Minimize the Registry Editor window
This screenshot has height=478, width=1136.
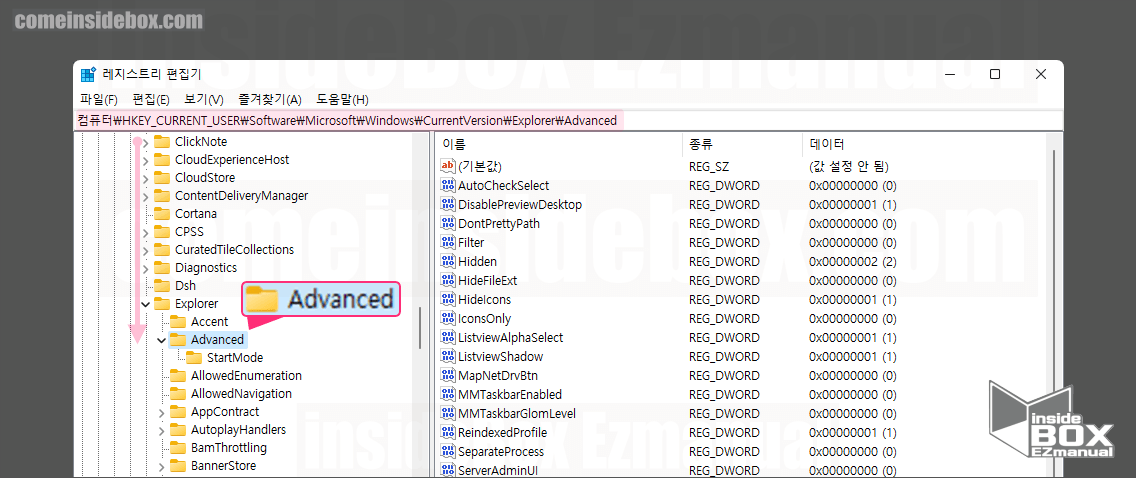949,75
